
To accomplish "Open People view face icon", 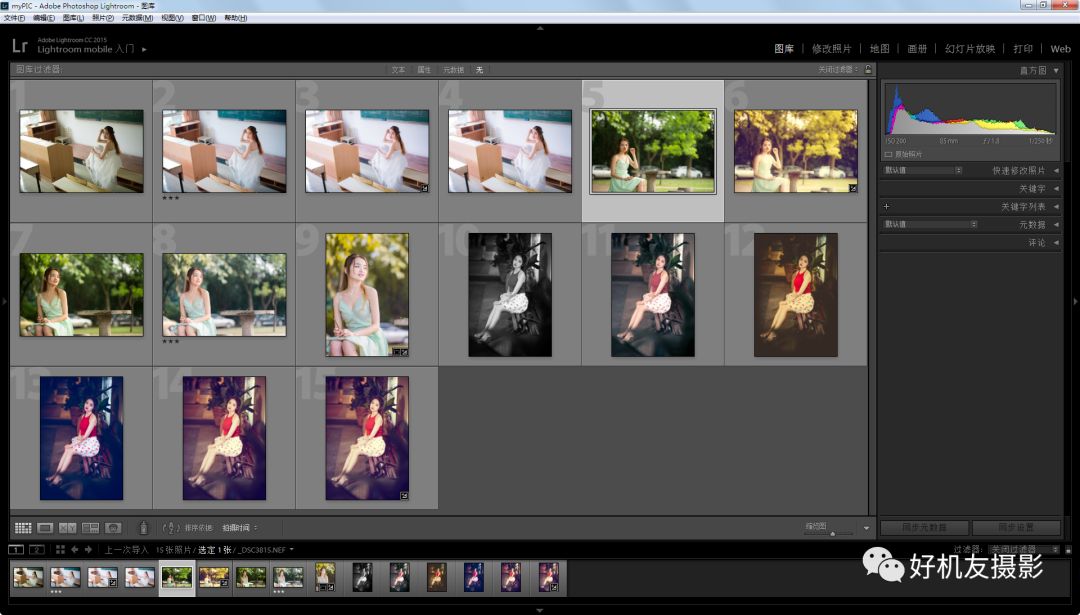I will pyautogui.click(x=113, y=528).
